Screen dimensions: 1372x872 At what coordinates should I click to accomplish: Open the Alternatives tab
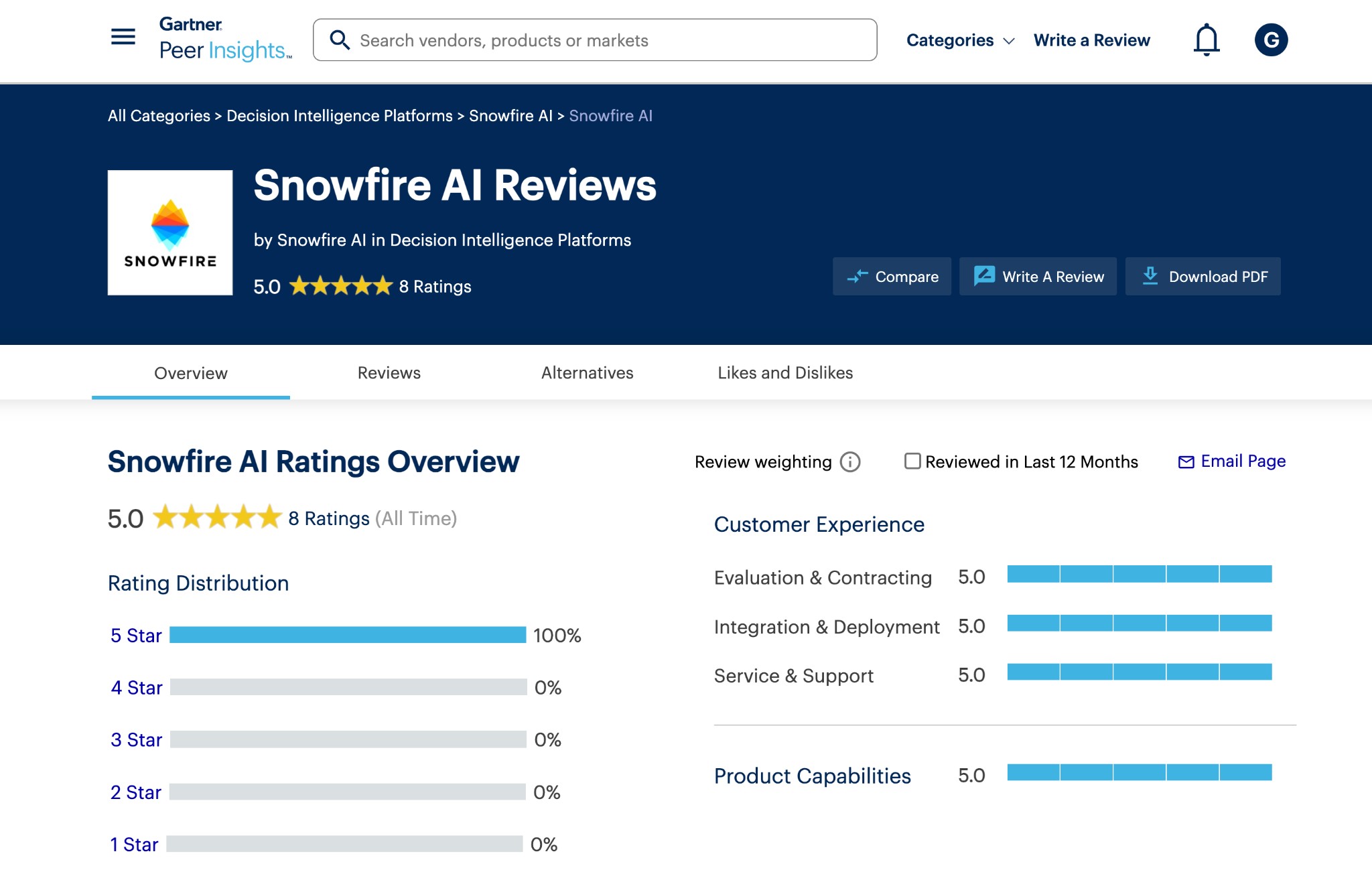pyautogui.click(x=587, y=373)
